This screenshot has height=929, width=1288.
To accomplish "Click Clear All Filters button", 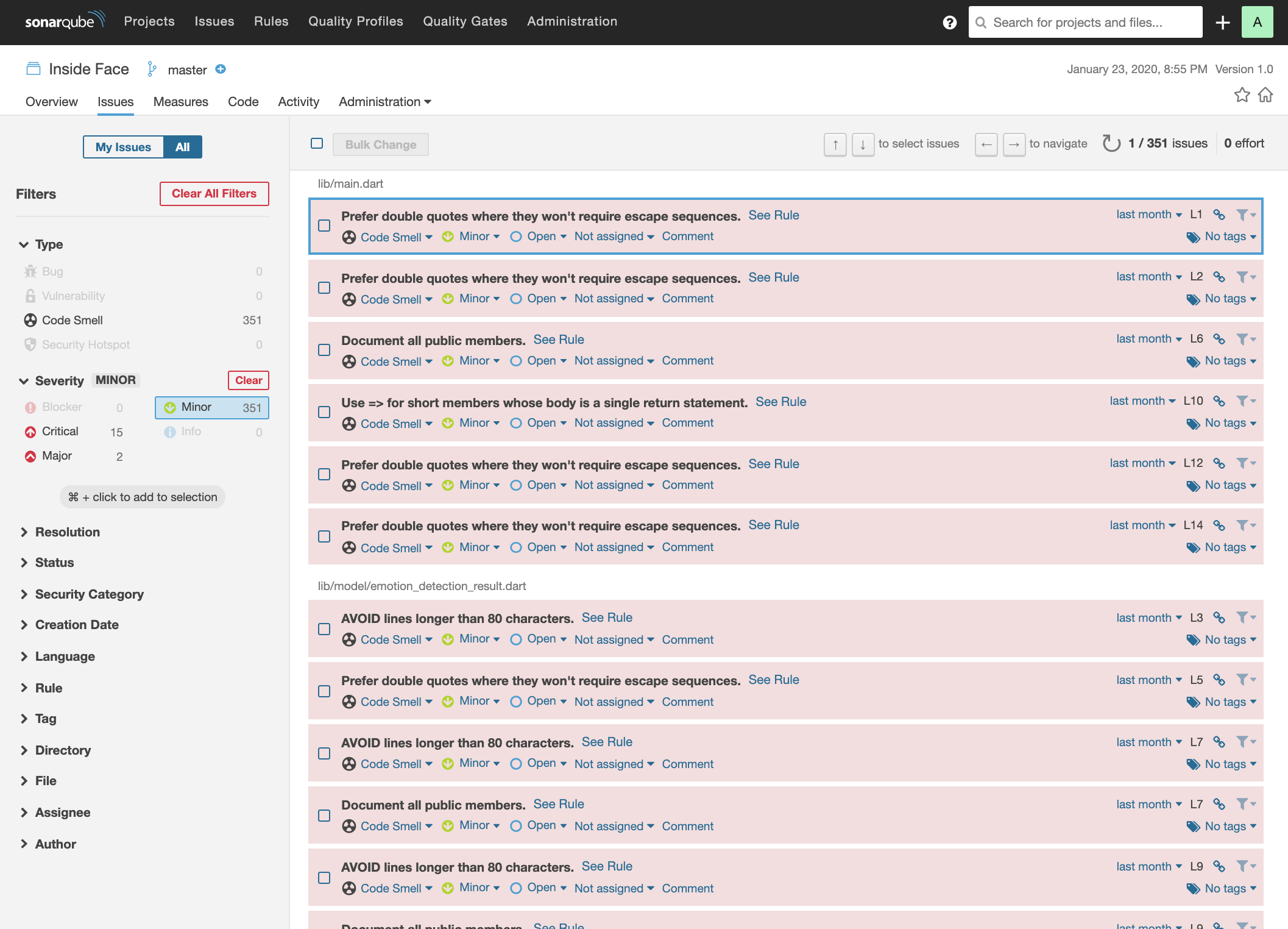I will pyautogui.click(x=214, y=193).
